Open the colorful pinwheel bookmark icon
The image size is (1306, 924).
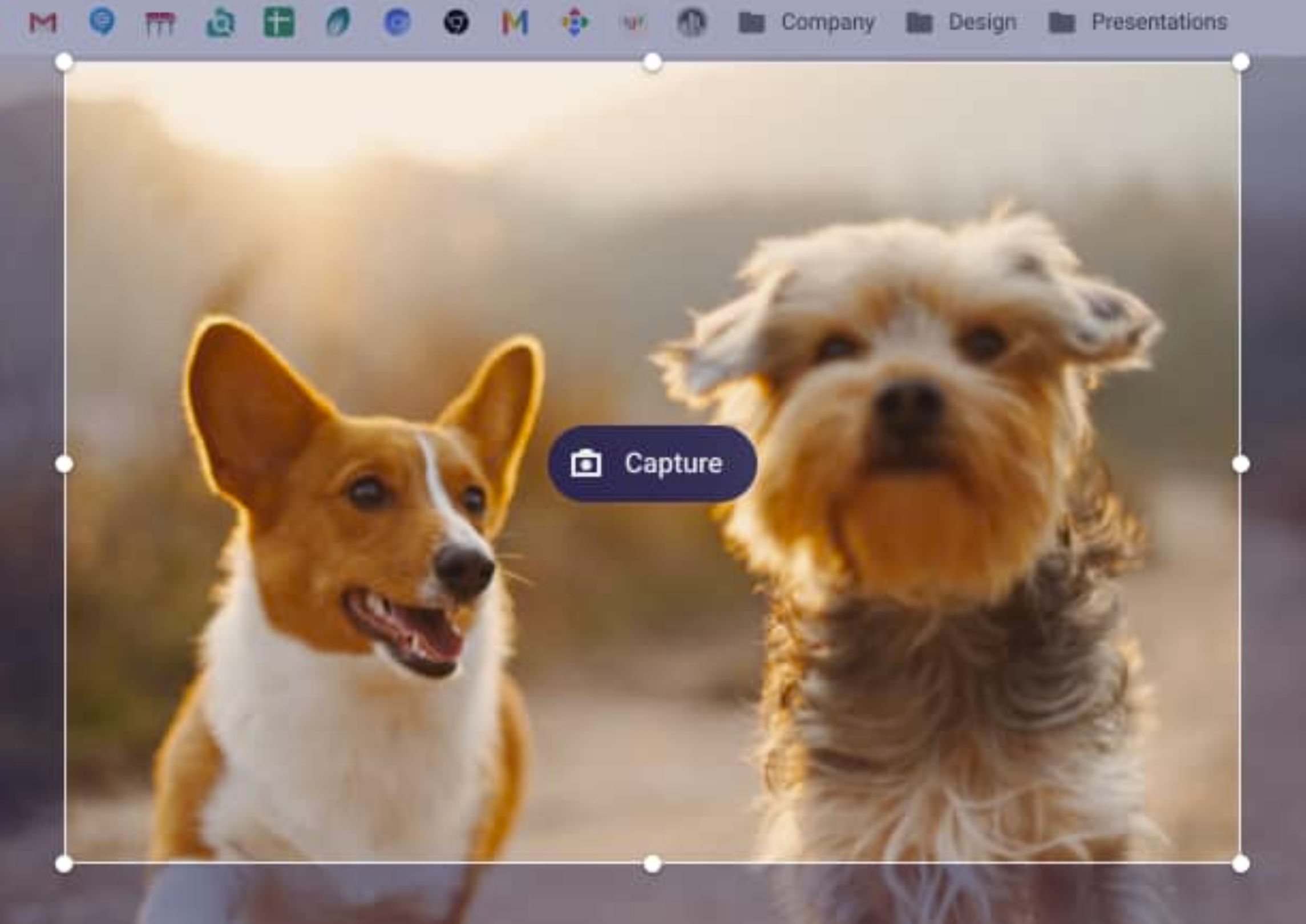(x=575, y=23)
